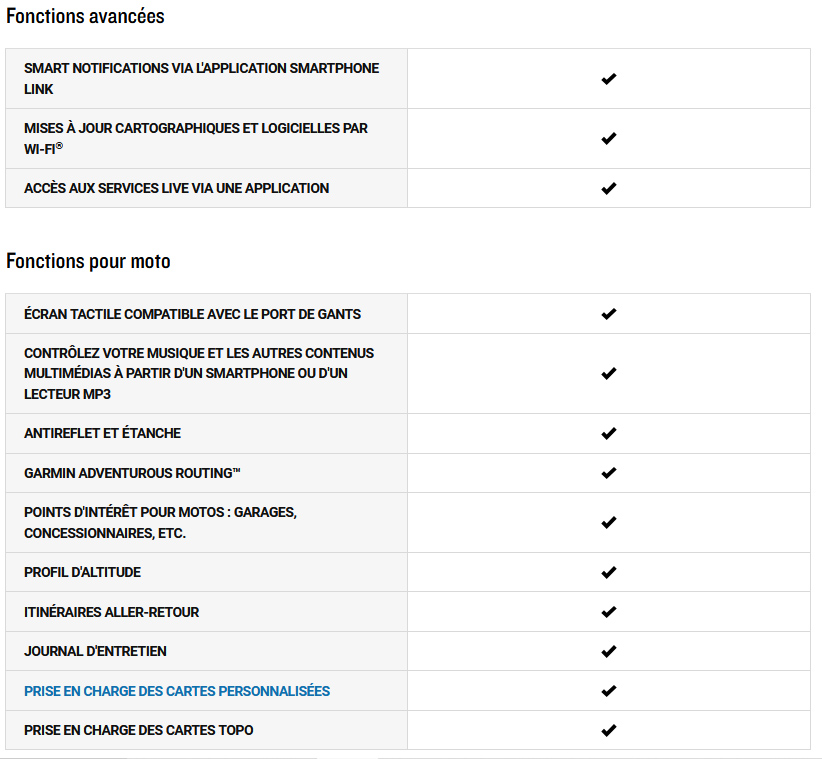The height and width of the screenshot is (759, 822).
Task: Select Garmin Adventurous Routing label text
Action: (x=132, y=473)
